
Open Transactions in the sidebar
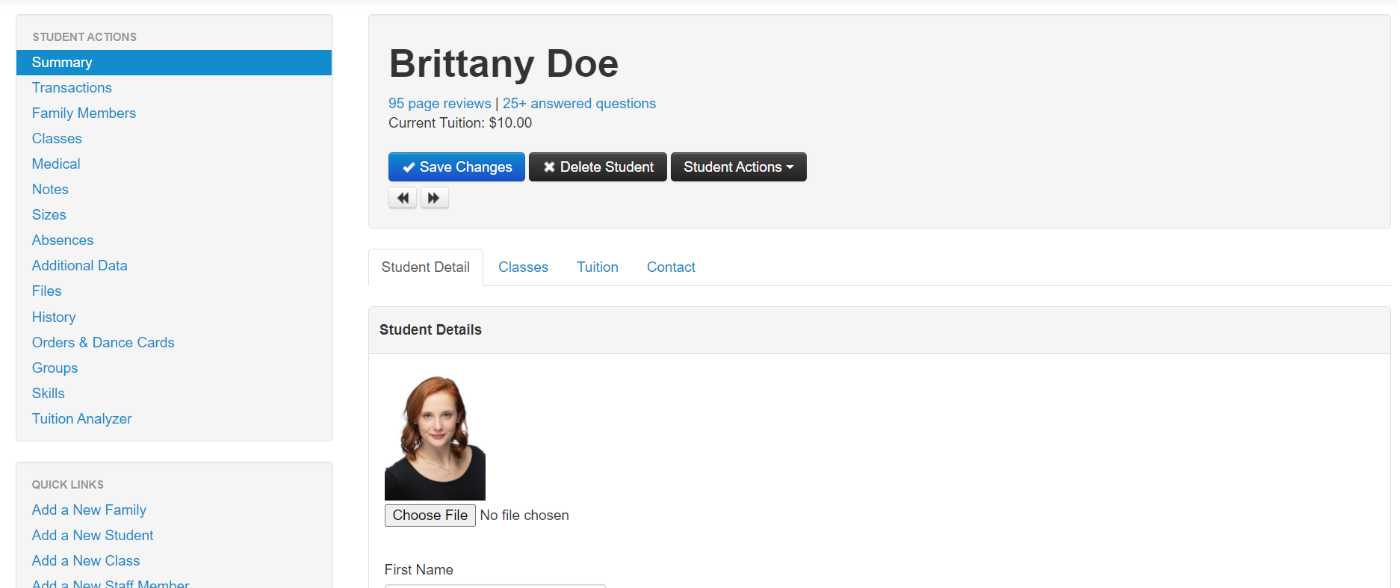72,88
